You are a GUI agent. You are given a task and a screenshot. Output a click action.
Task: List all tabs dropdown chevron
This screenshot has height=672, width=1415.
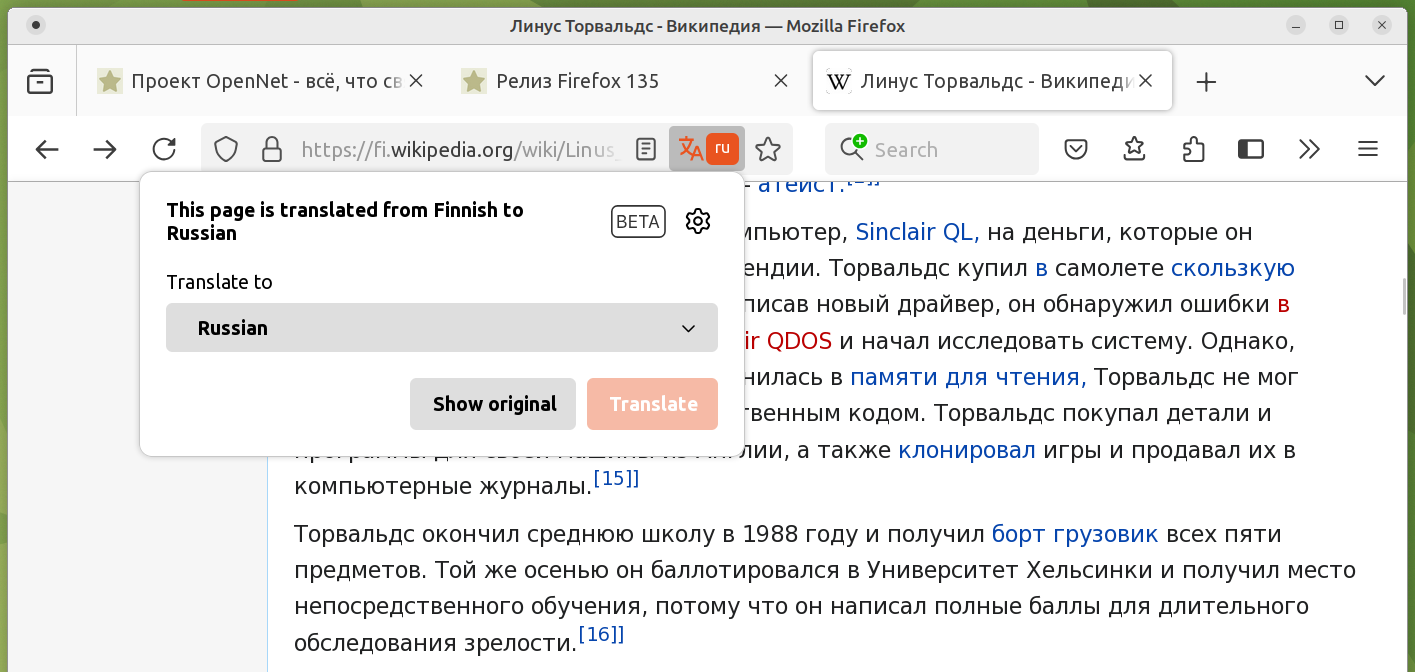point(1374,81)
